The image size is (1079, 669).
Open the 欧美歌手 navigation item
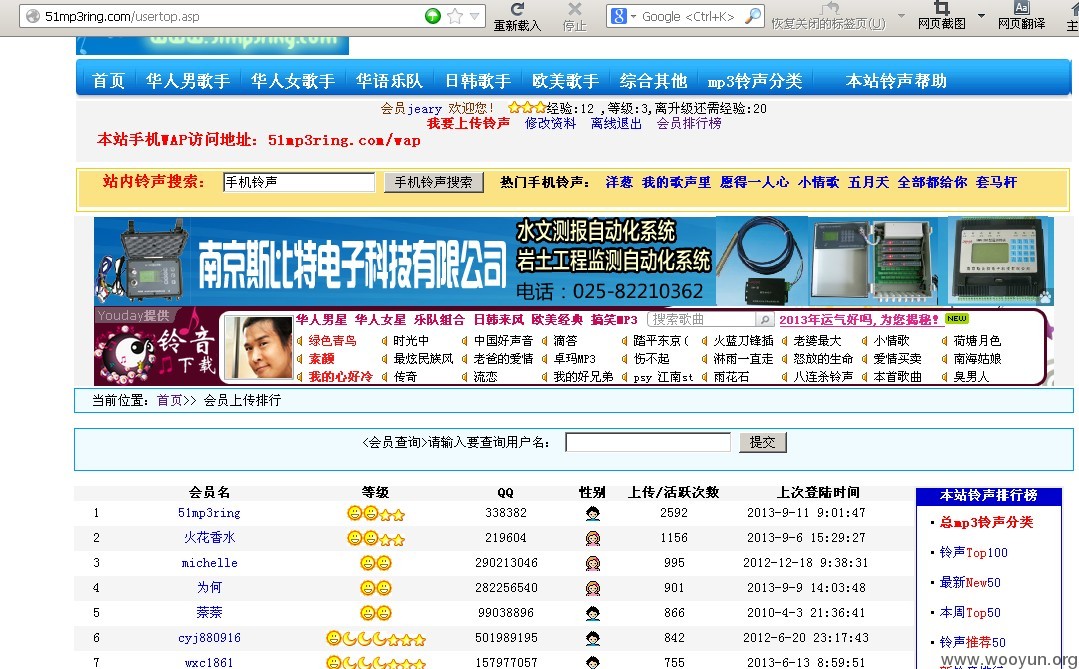coord(566,81)
